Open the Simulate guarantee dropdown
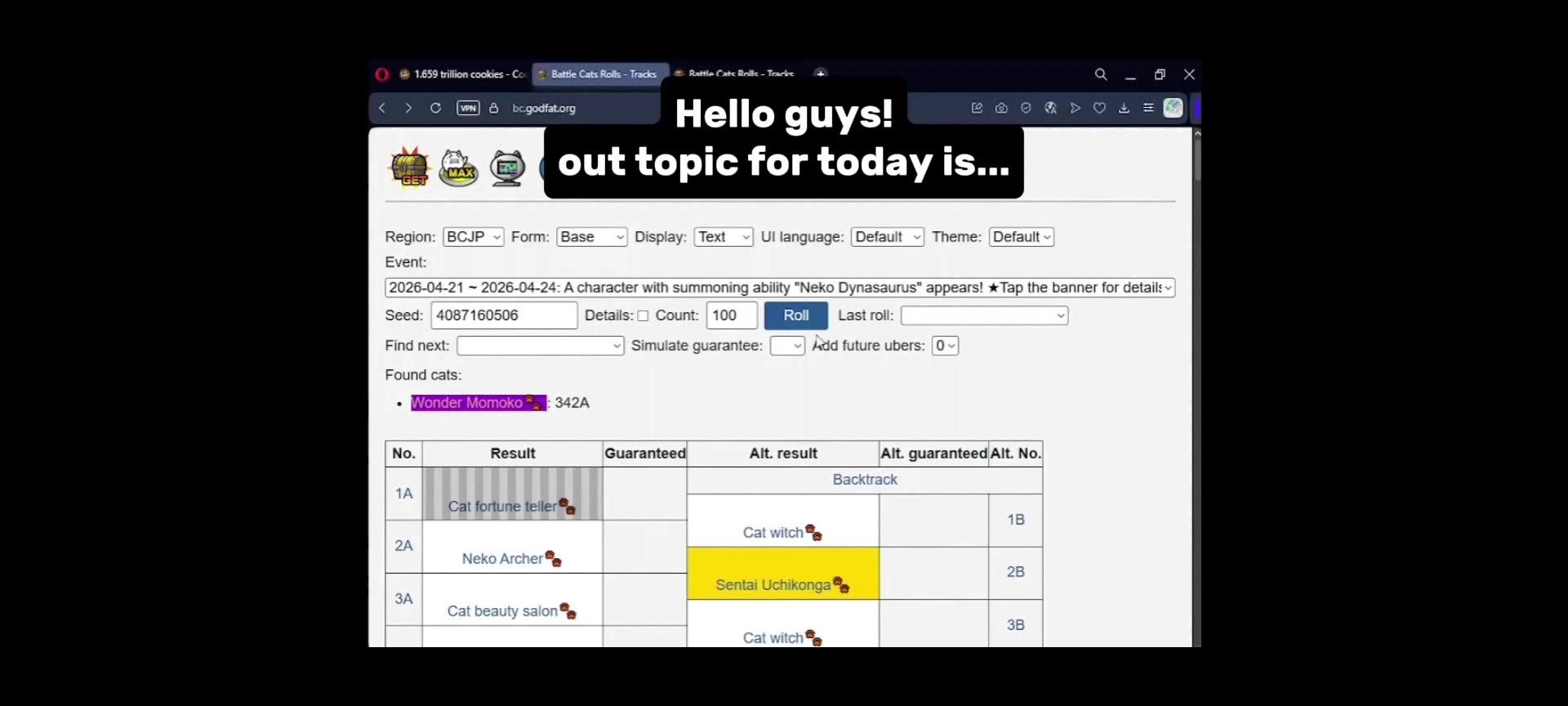The height and width of the screenshot is (706, 1568). 787,346
